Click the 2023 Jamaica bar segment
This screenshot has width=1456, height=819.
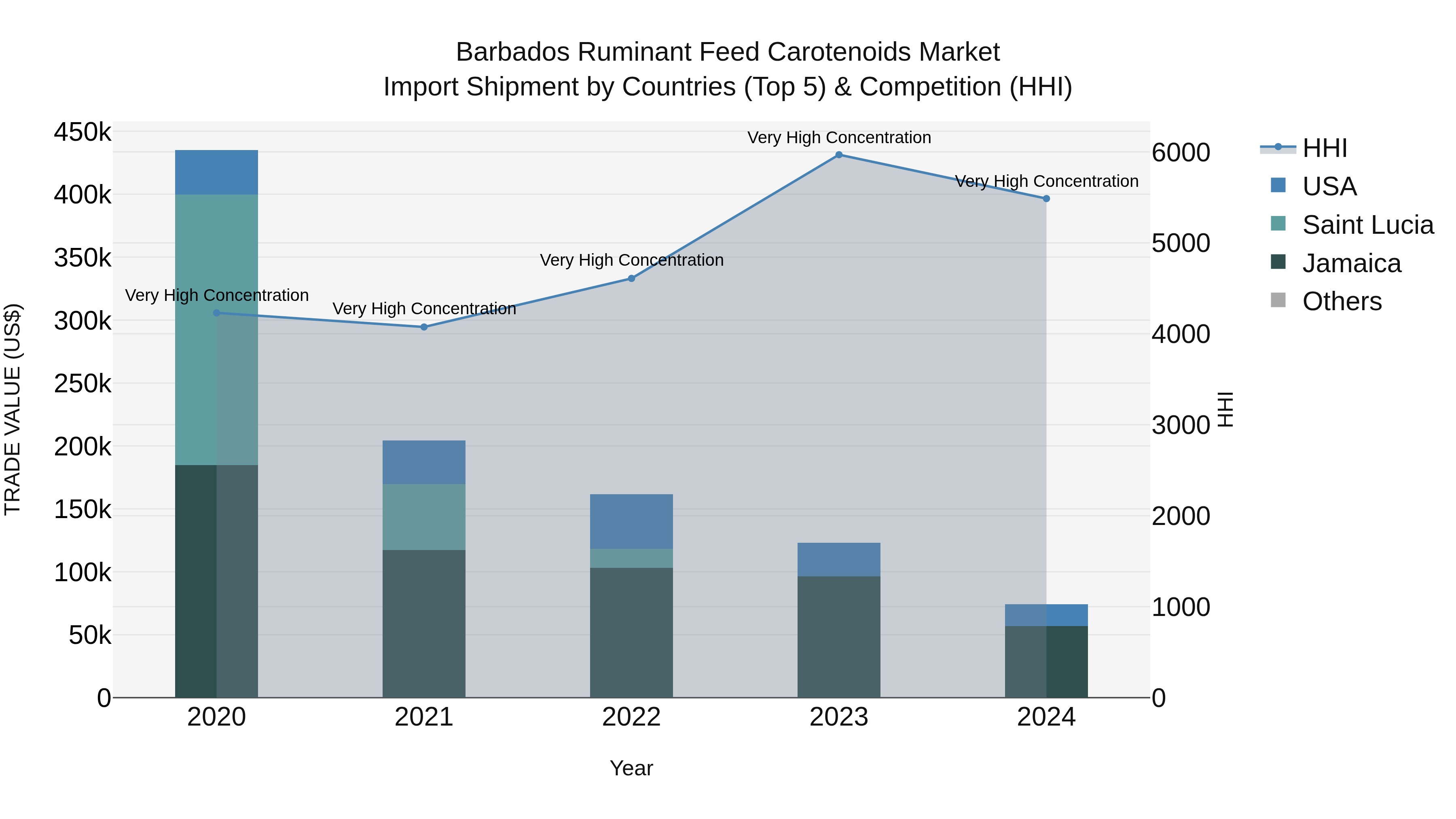coord(839,637)
